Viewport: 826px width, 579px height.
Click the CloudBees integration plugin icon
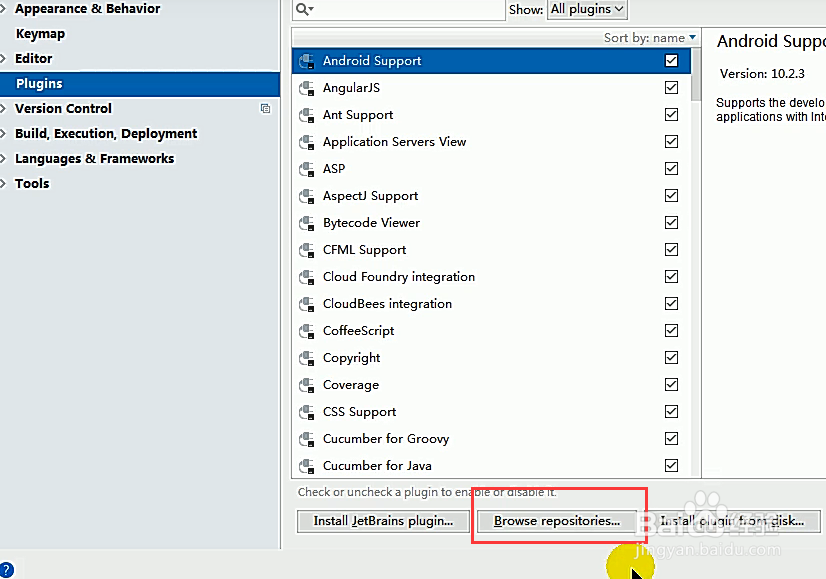pyautogui.click(x=307, y=304)
